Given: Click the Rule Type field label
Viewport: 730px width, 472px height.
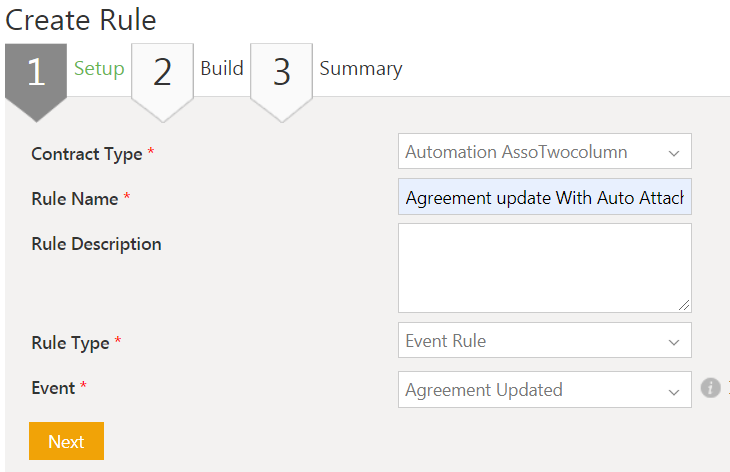Looking at the screenshot, I should [x=70, y=343].
